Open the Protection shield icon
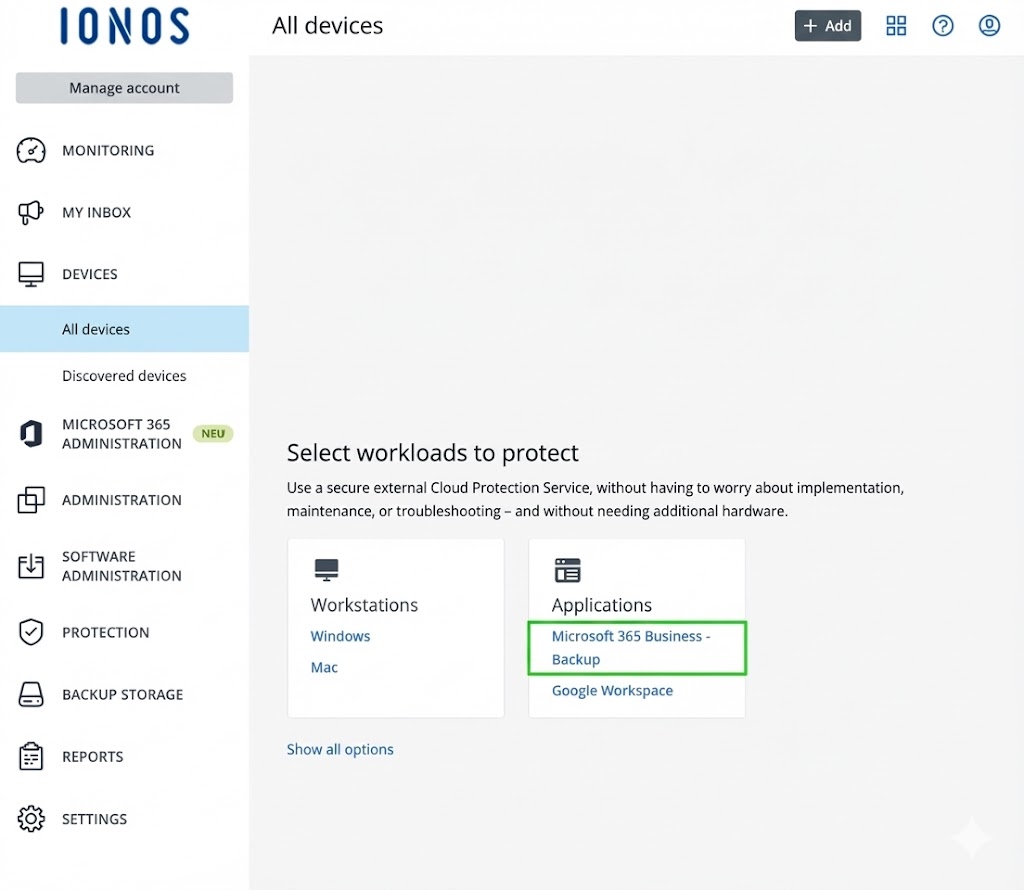The image size is (1024, 890). 31,632
